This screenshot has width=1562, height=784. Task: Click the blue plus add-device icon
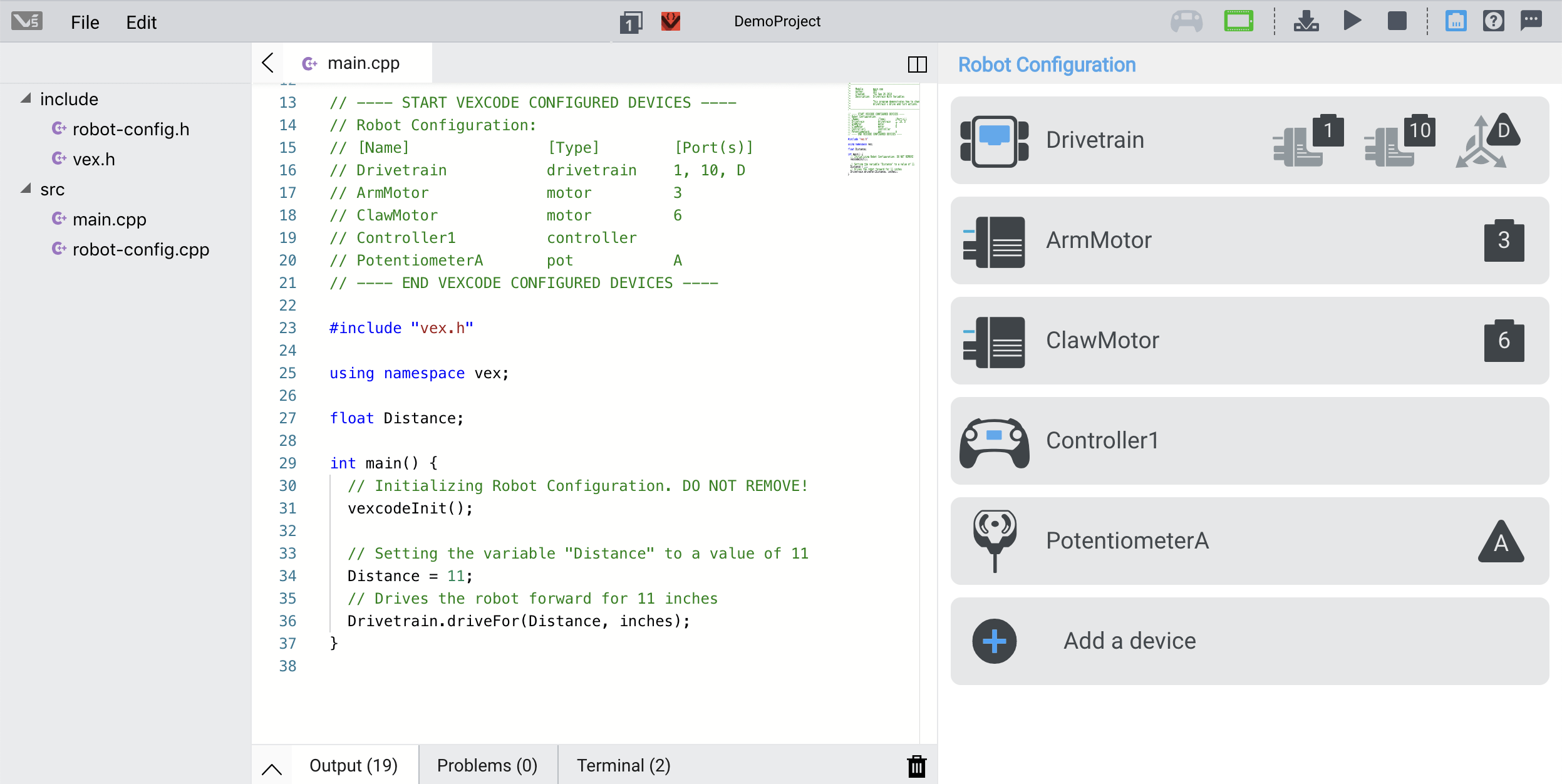[994, 641]
